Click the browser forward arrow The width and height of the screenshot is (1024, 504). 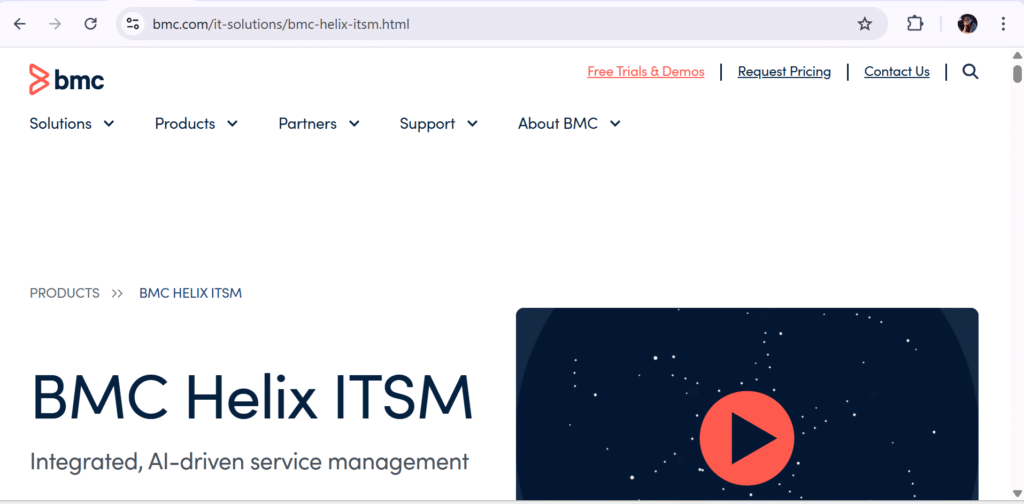pos(56,24)
